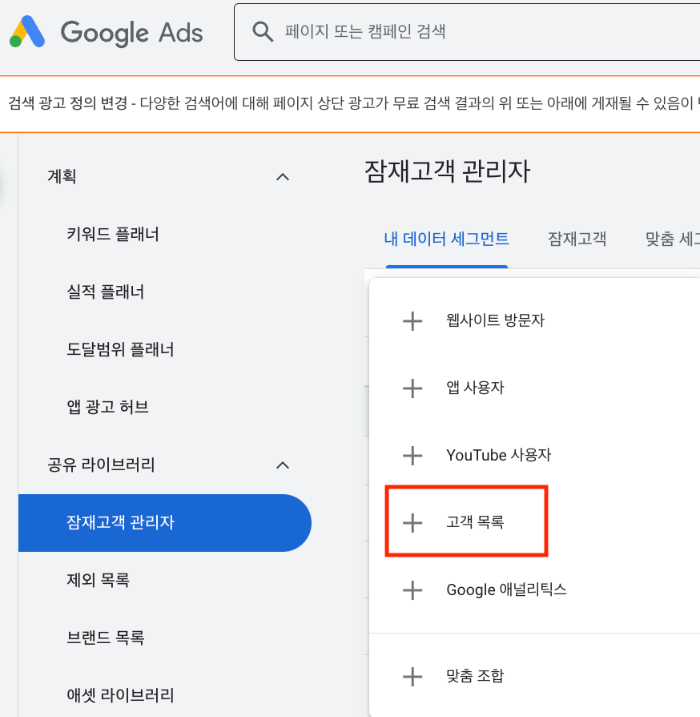
Task: Click the plus icon beside 웹사이트 방문자
Action: point(412,321)
